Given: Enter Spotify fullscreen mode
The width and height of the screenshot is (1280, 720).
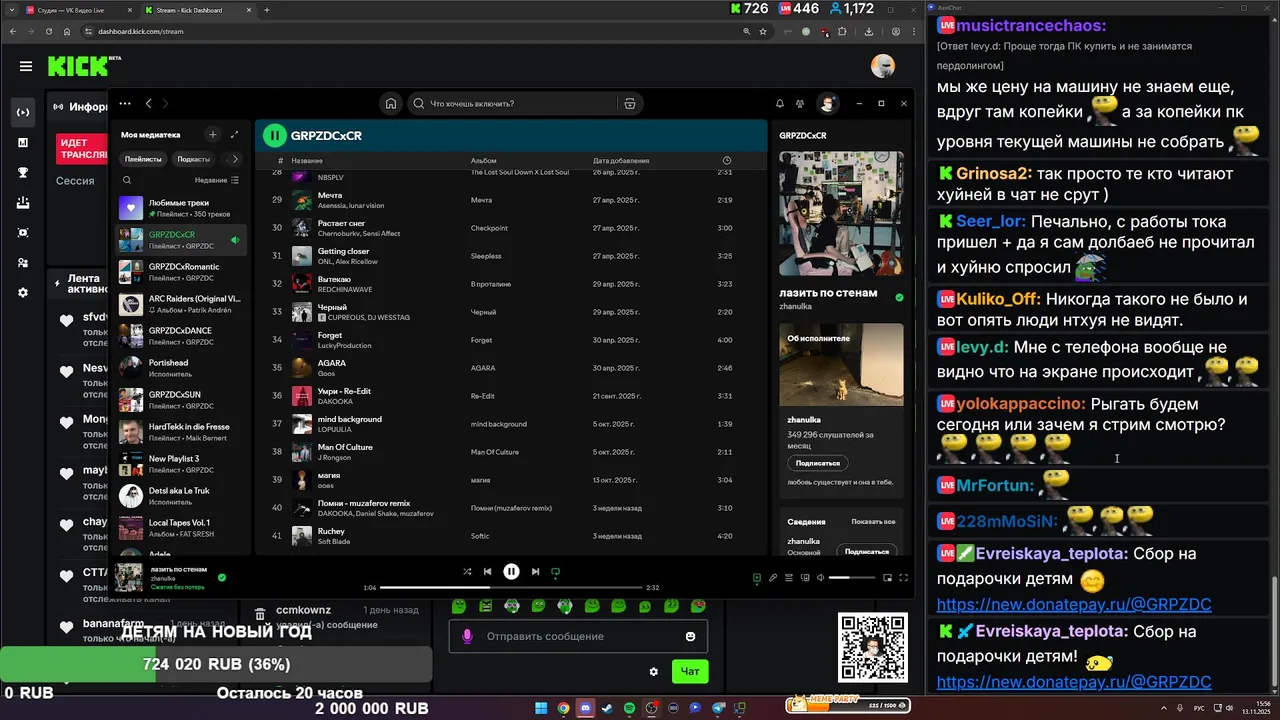Looking at the screenshot, I should (904, 577).
